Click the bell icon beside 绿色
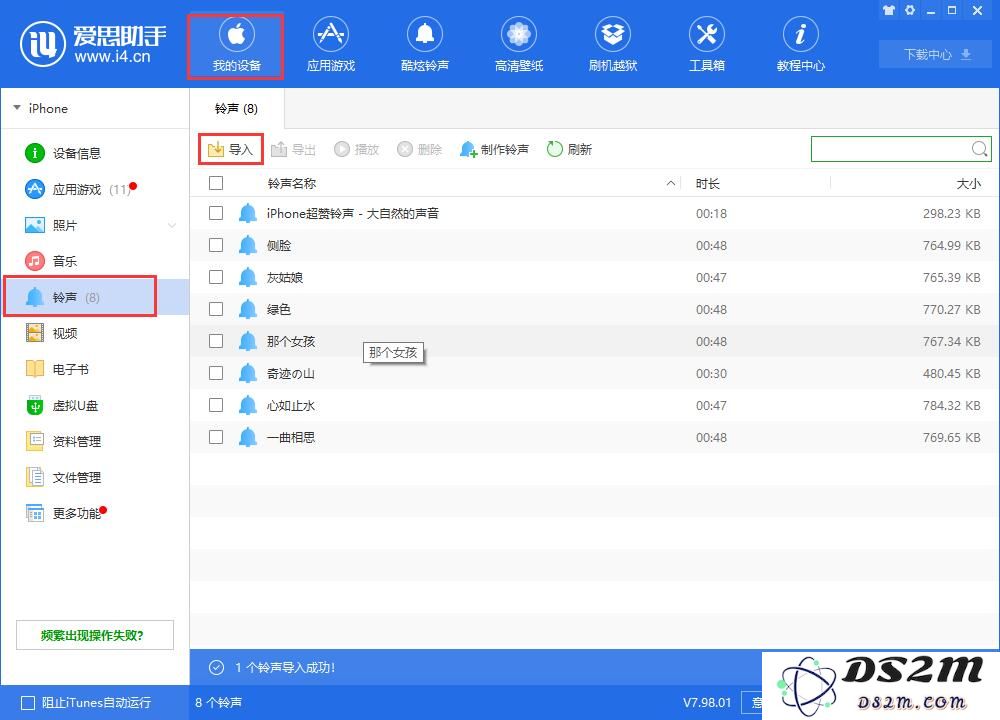1000x720 pixels. 247,309
